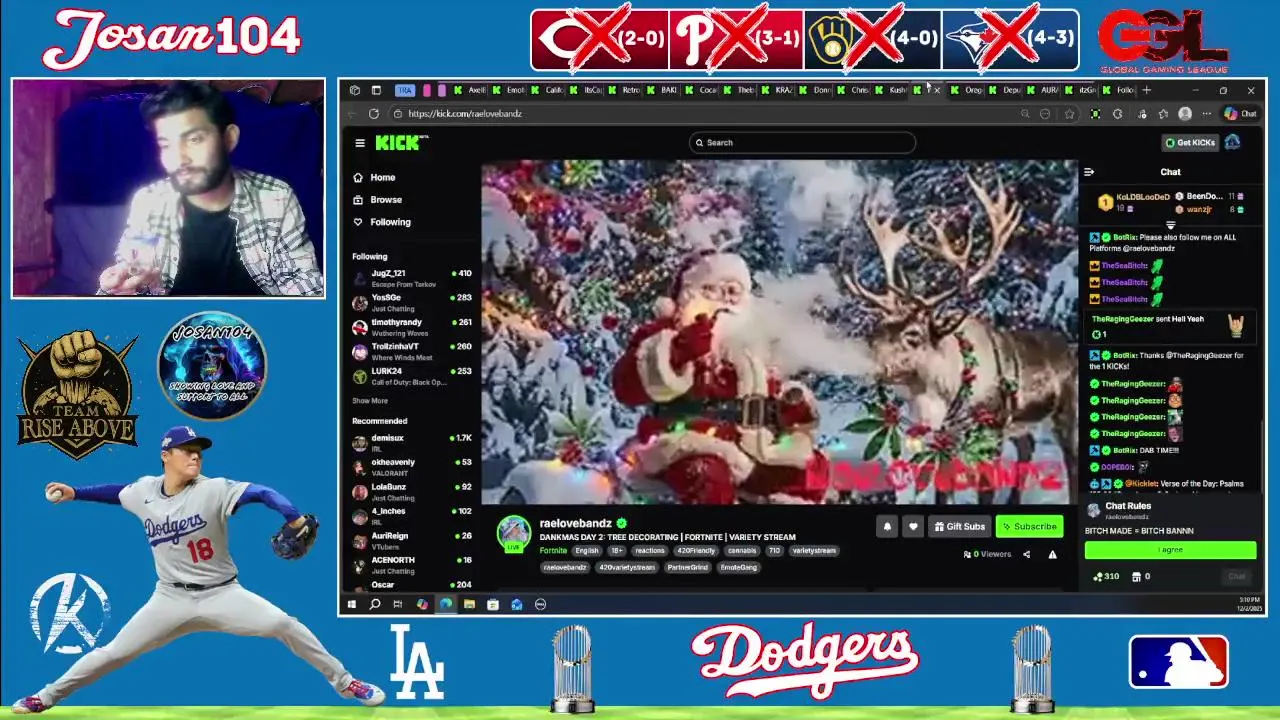Screen dimensions: 1280x720
Task: Click I agree on chat rules
Action: click(x=1170, y=549)
